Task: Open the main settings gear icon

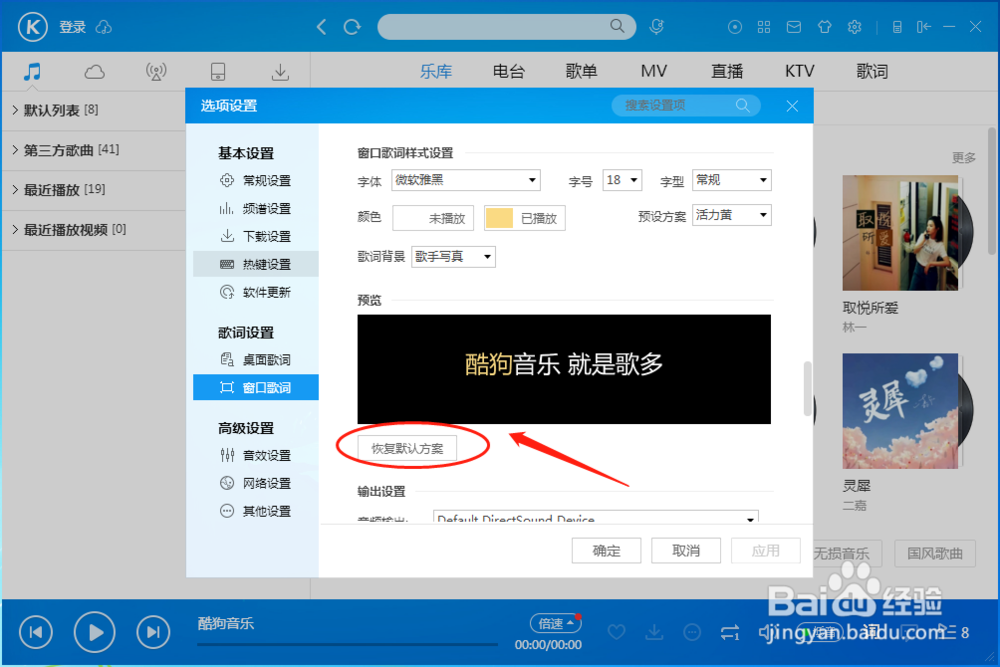Action: [x=854, y=27]
